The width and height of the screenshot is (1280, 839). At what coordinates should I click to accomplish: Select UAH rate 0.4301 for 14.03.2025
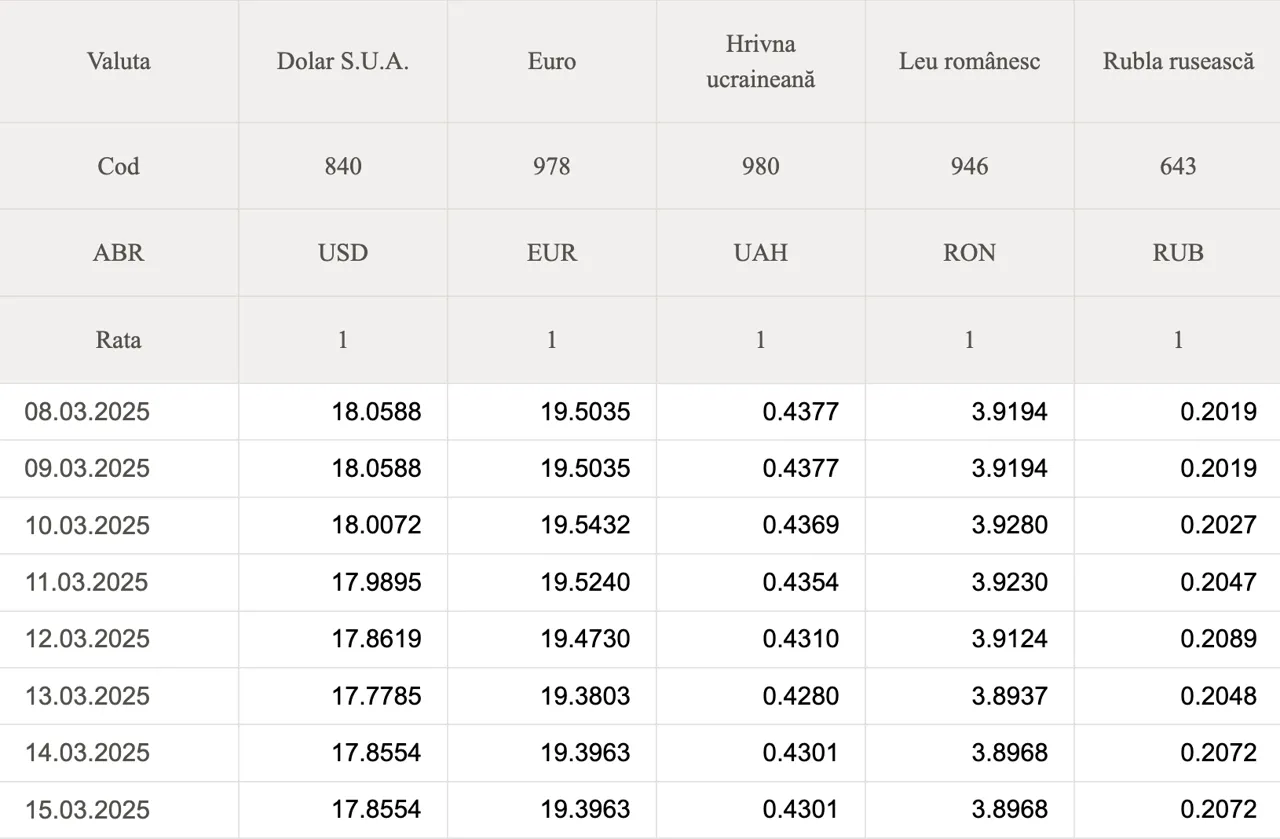click(x=801, y=753)
